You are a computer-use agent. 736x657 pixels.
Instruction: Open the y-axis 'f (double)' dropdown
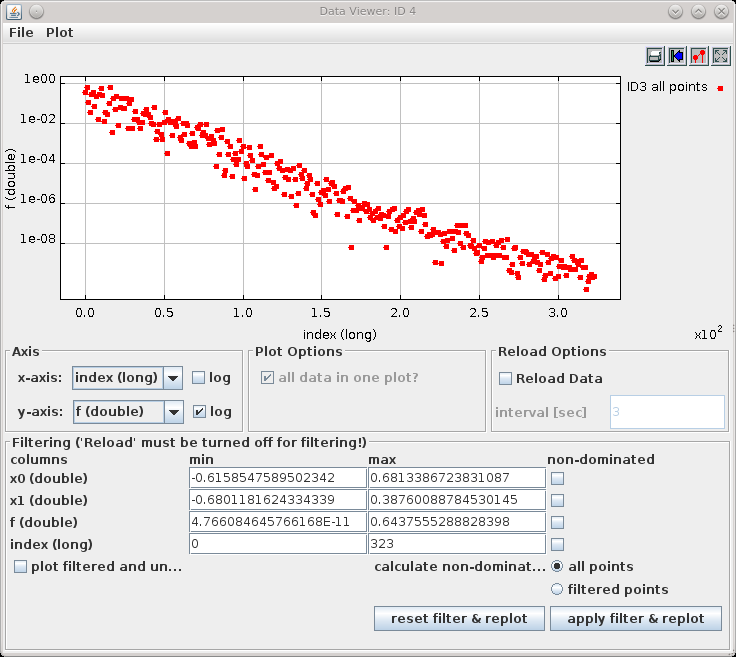pyautogui.click(x=128, y=412)
